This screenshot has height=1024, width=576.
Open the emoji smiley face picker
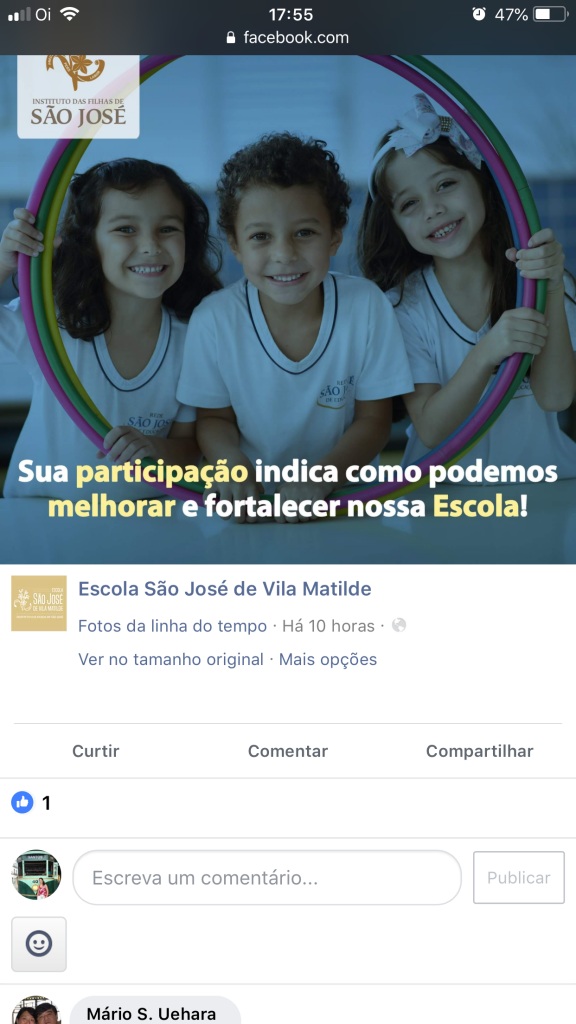pyautogui.click(x=39, y=944)
